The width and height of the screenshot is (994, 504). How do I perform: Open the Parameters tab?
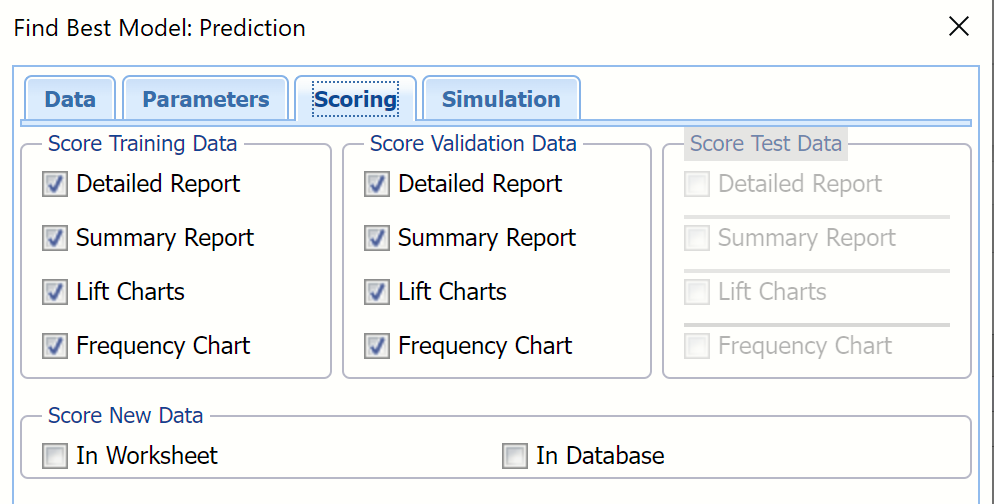[x=205, y=99]
